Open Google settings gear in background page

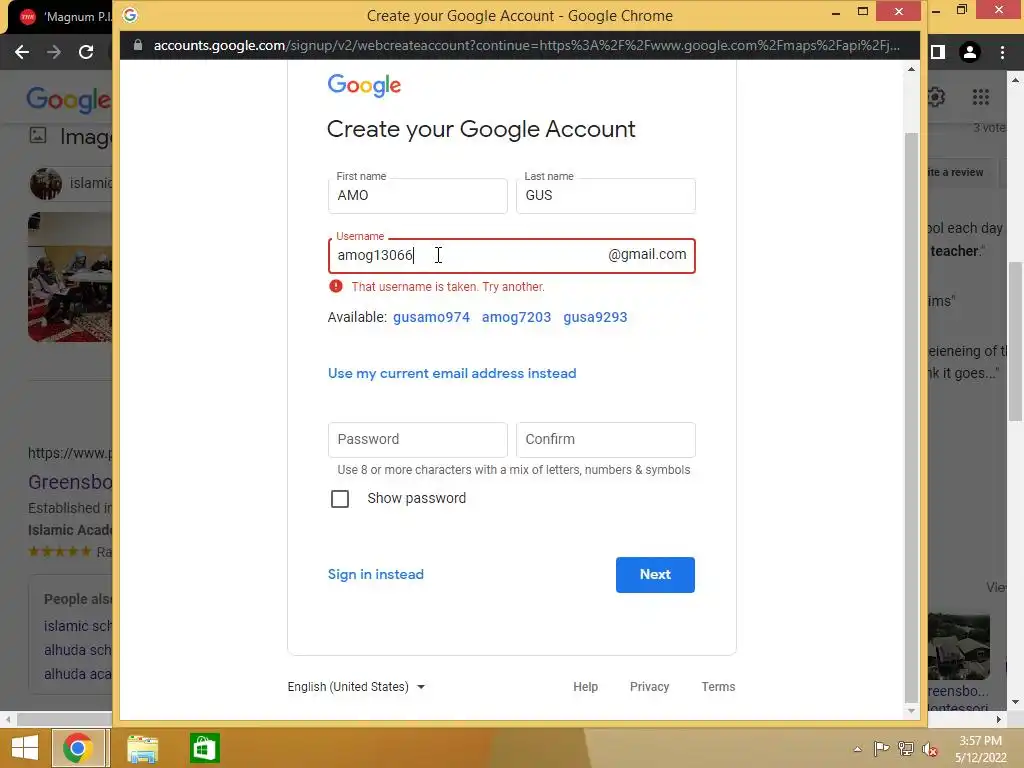[x=936, y=97]
